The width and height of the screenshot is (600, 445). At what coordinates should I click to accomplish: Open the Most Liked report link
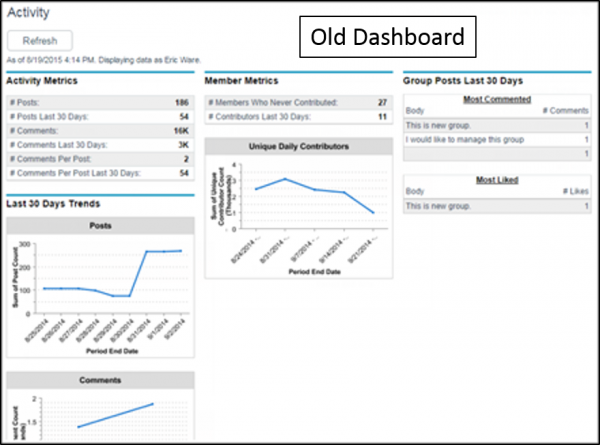coord(497,180)
